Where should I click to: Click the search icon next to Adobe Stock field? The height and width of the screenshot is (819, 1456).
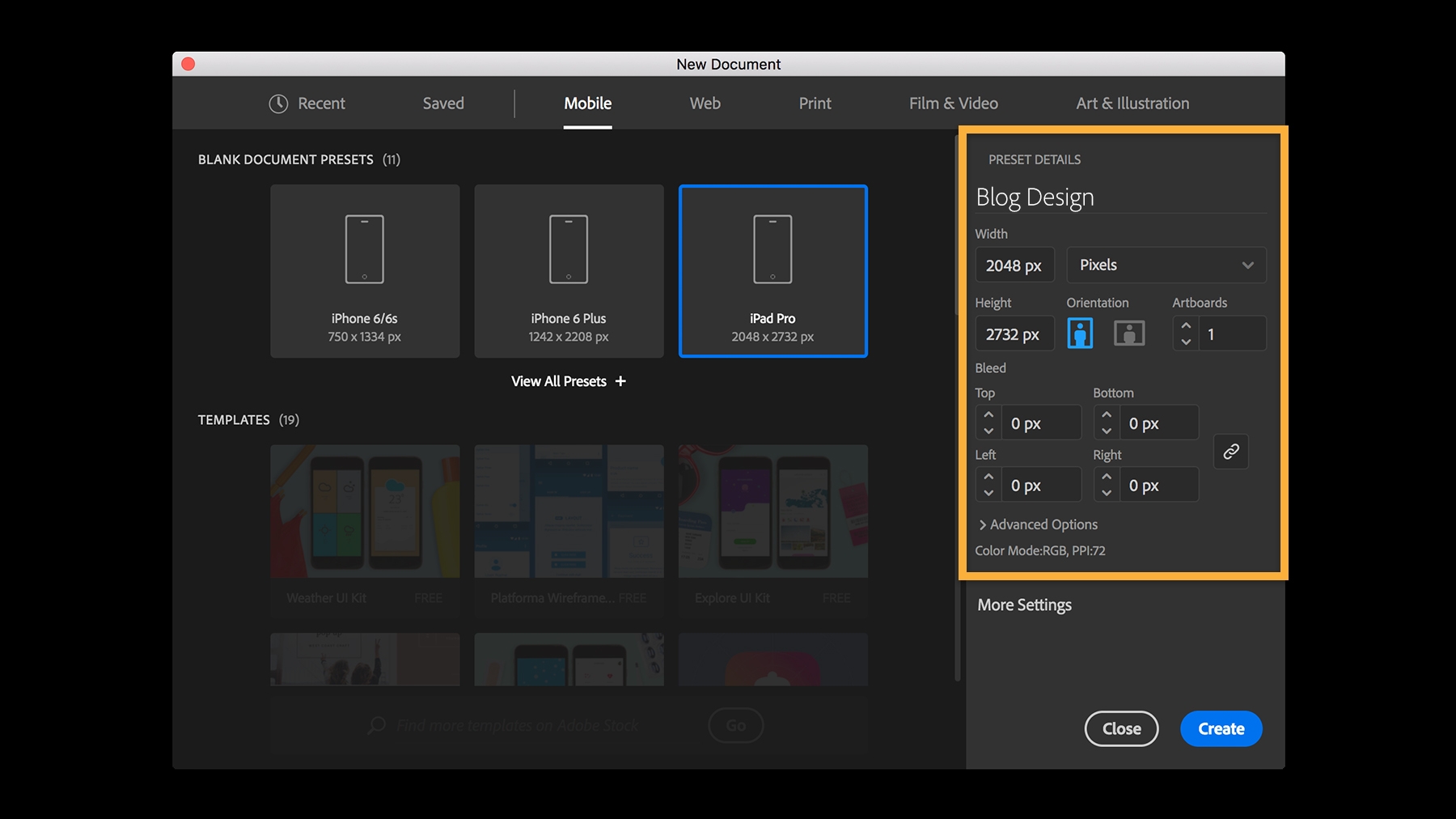click(375, 725)
